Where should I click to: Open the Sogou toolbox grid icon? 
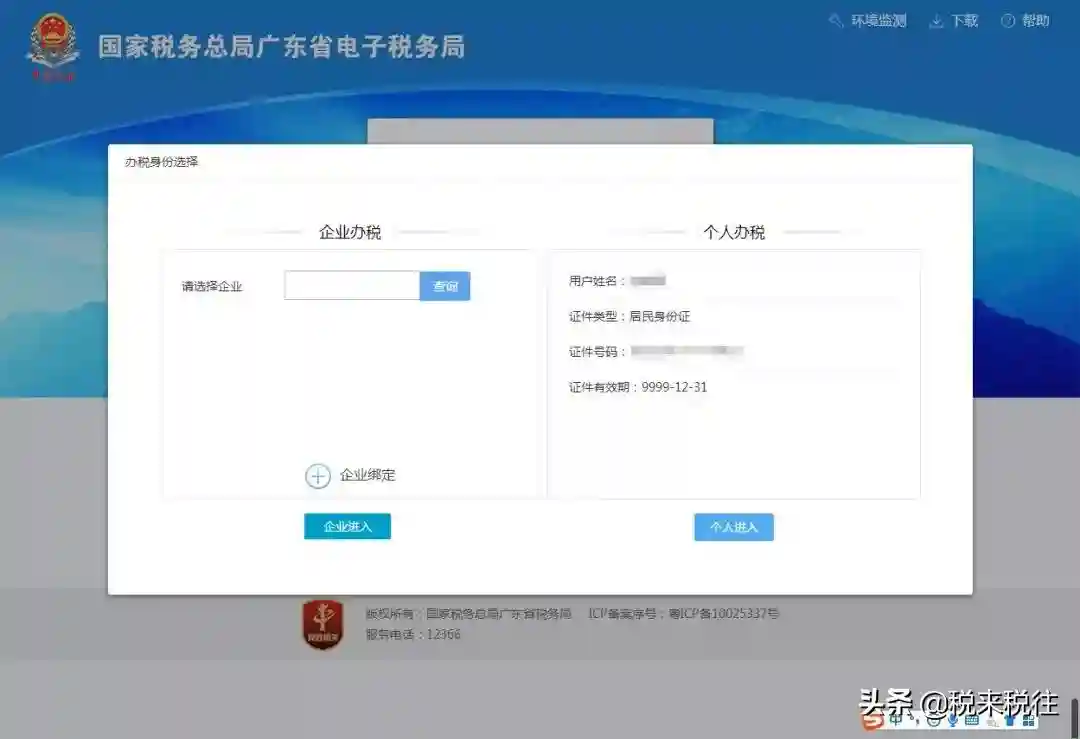point(1028,720)
